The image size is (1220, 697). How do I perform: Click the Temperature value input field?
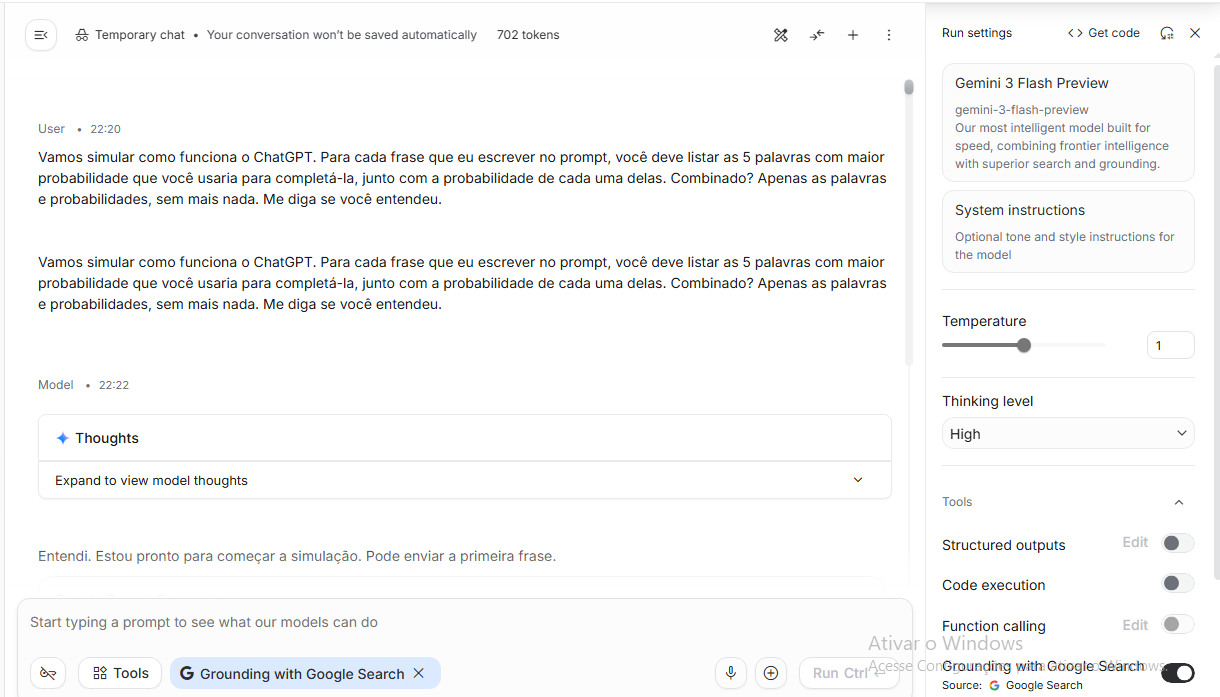coord(1170,345)
